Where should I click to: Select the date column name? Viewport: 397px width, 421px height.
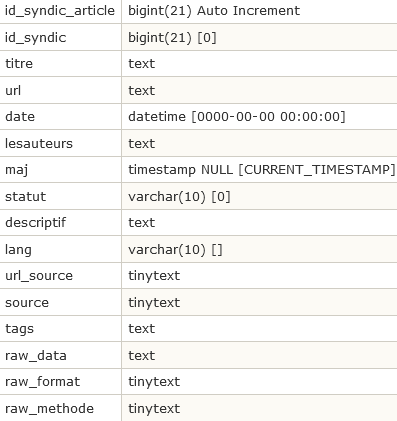20,117
